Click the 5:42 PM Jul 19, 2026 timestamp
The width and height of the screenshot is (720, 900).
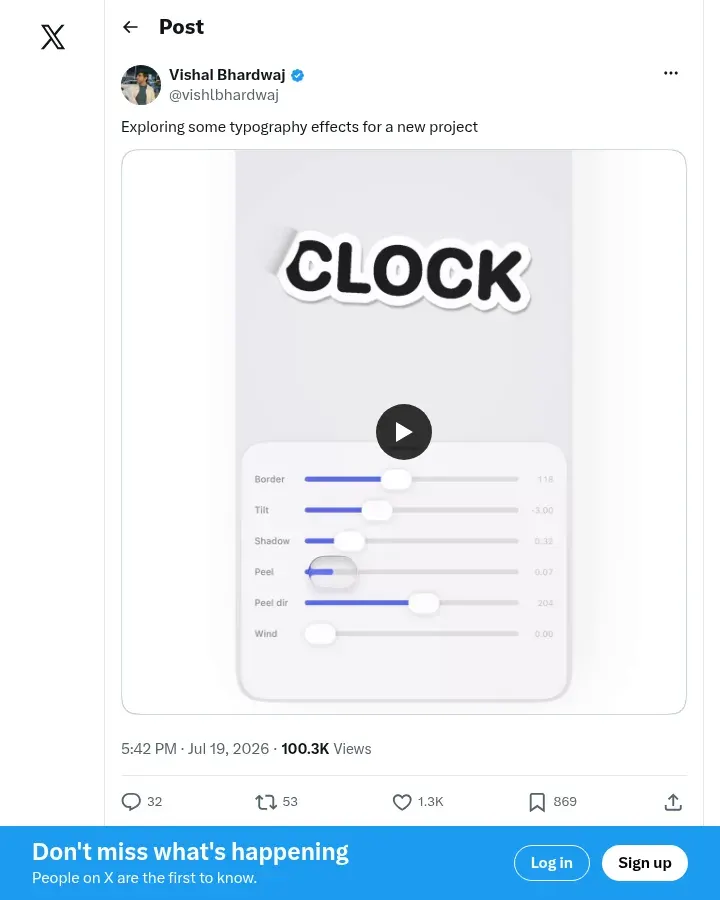195,748
